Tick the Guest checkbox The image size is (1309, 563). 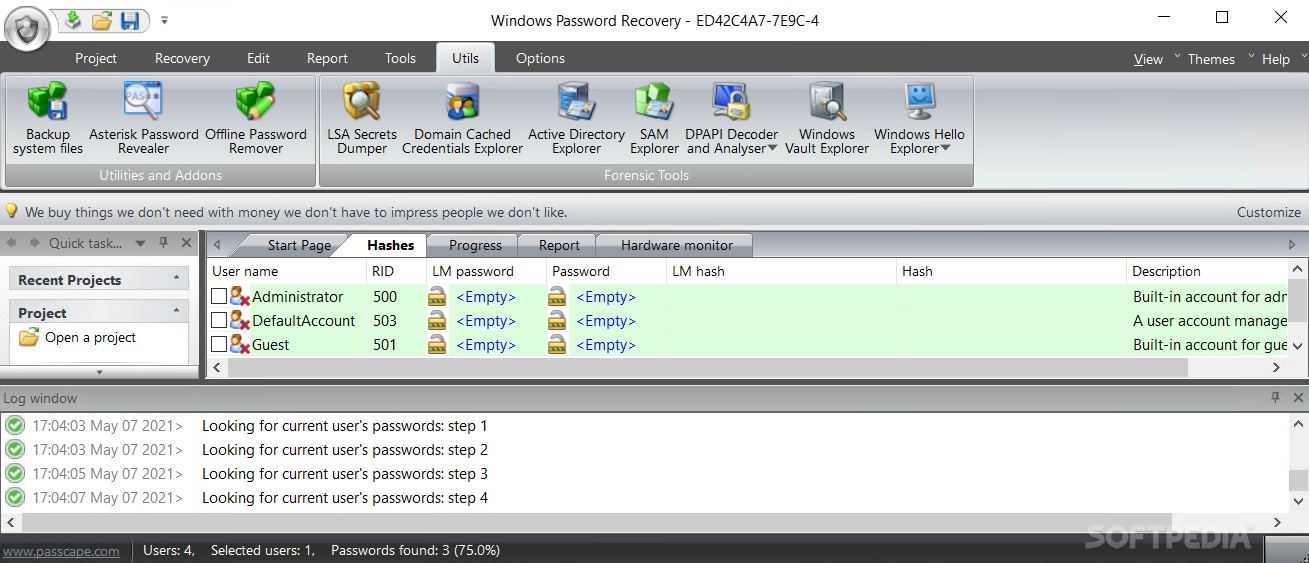pos(219,345)
